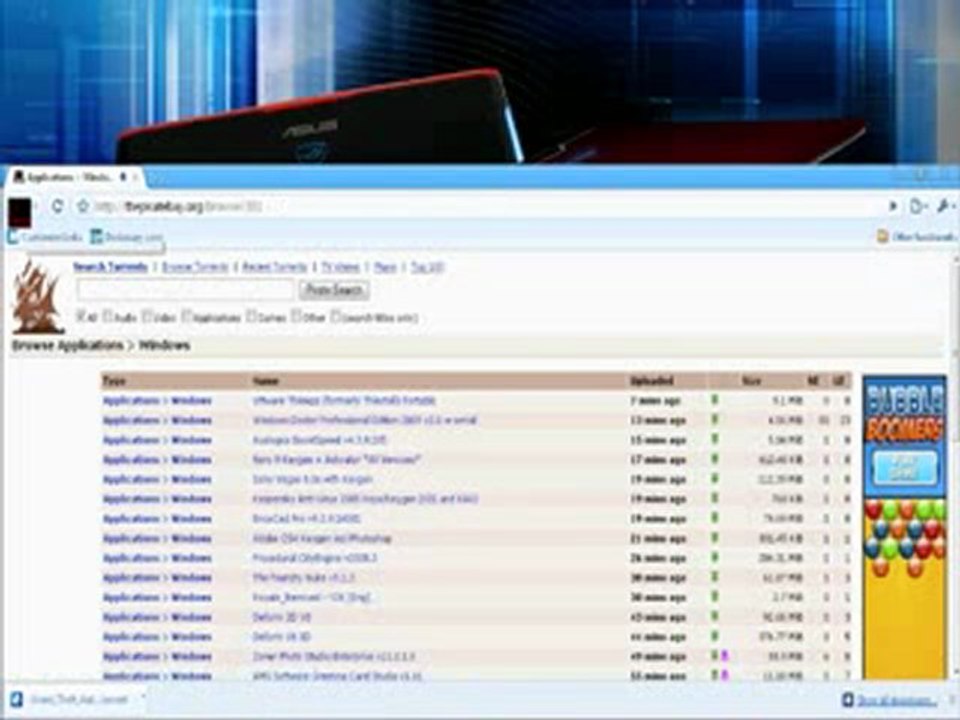This screenshot has height=720, width=960.
Task: Download icon in The Foundry Nuke row
Action: pos(714,577)
